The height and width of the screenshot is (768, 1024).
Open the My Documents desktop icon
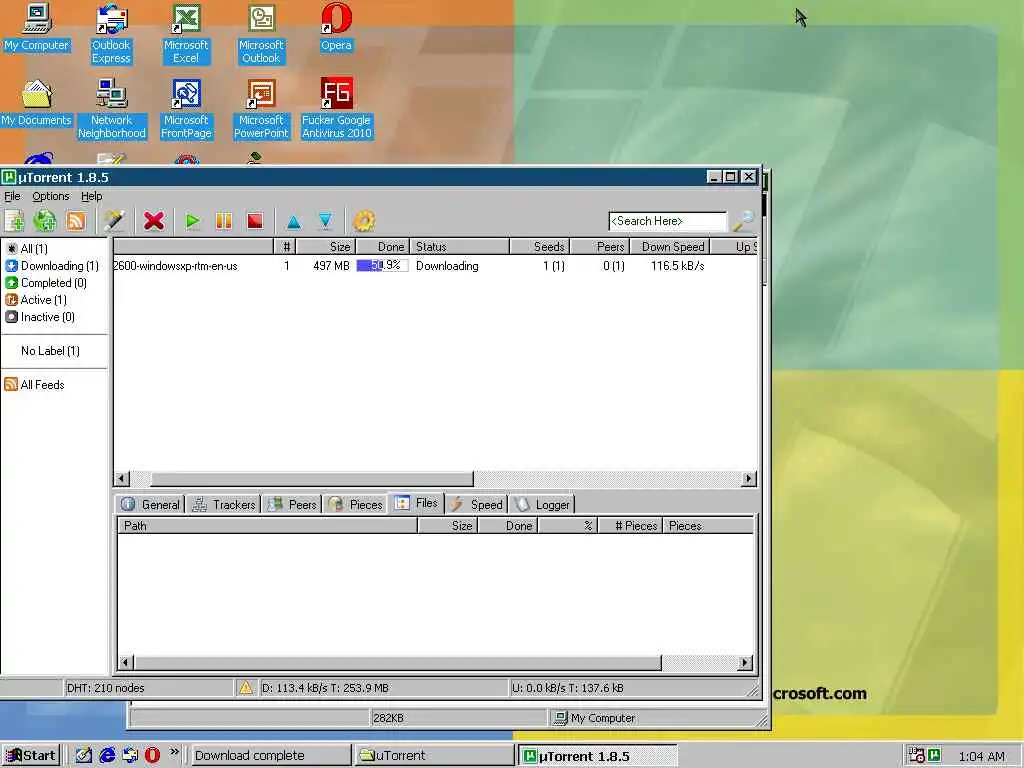pyautogui.click(x=37, y=103)
